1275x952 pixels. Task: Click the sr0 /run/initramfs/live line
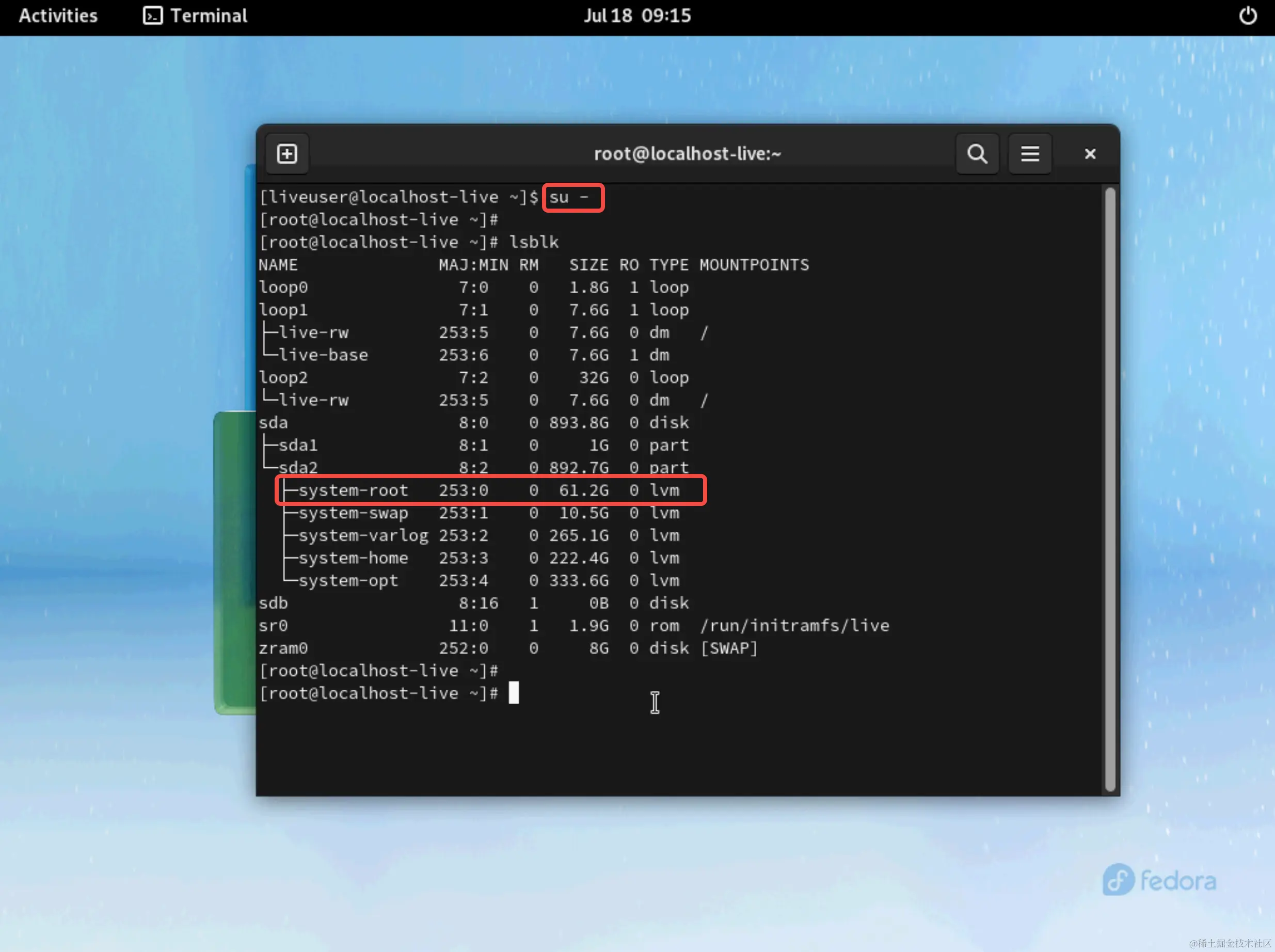(x=573, y=626)
